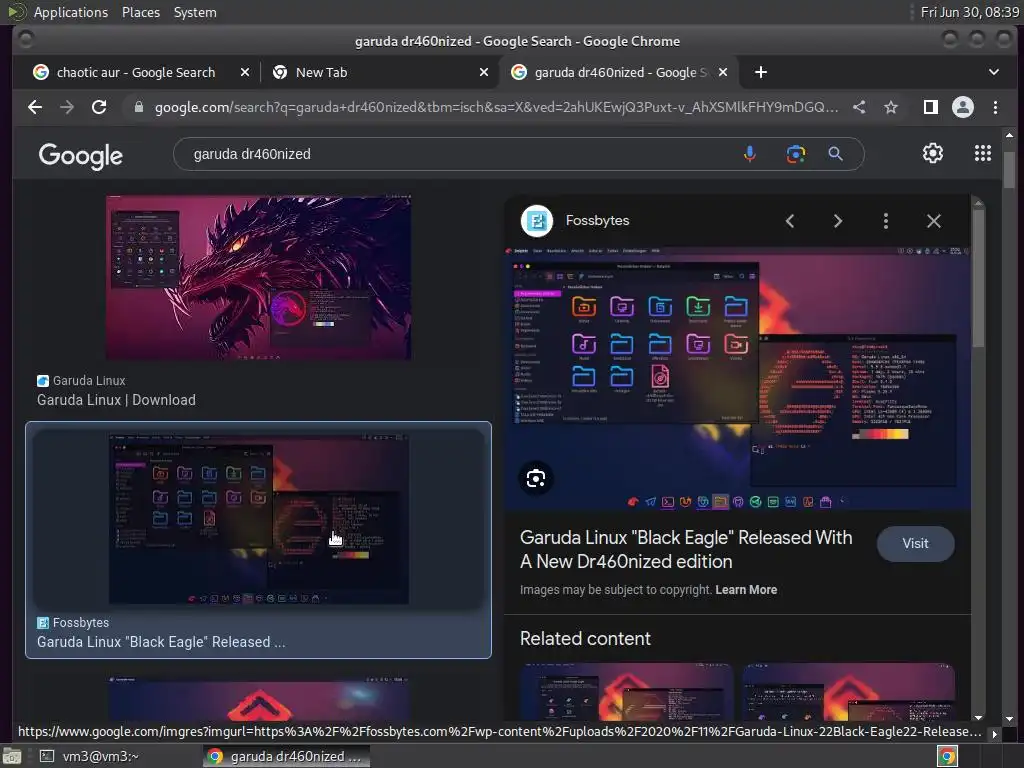Open second related content thumbnail
Image resolution: width=1024 pixels, height=768 pixels.
pyautogui.click(x=848, y=692)
